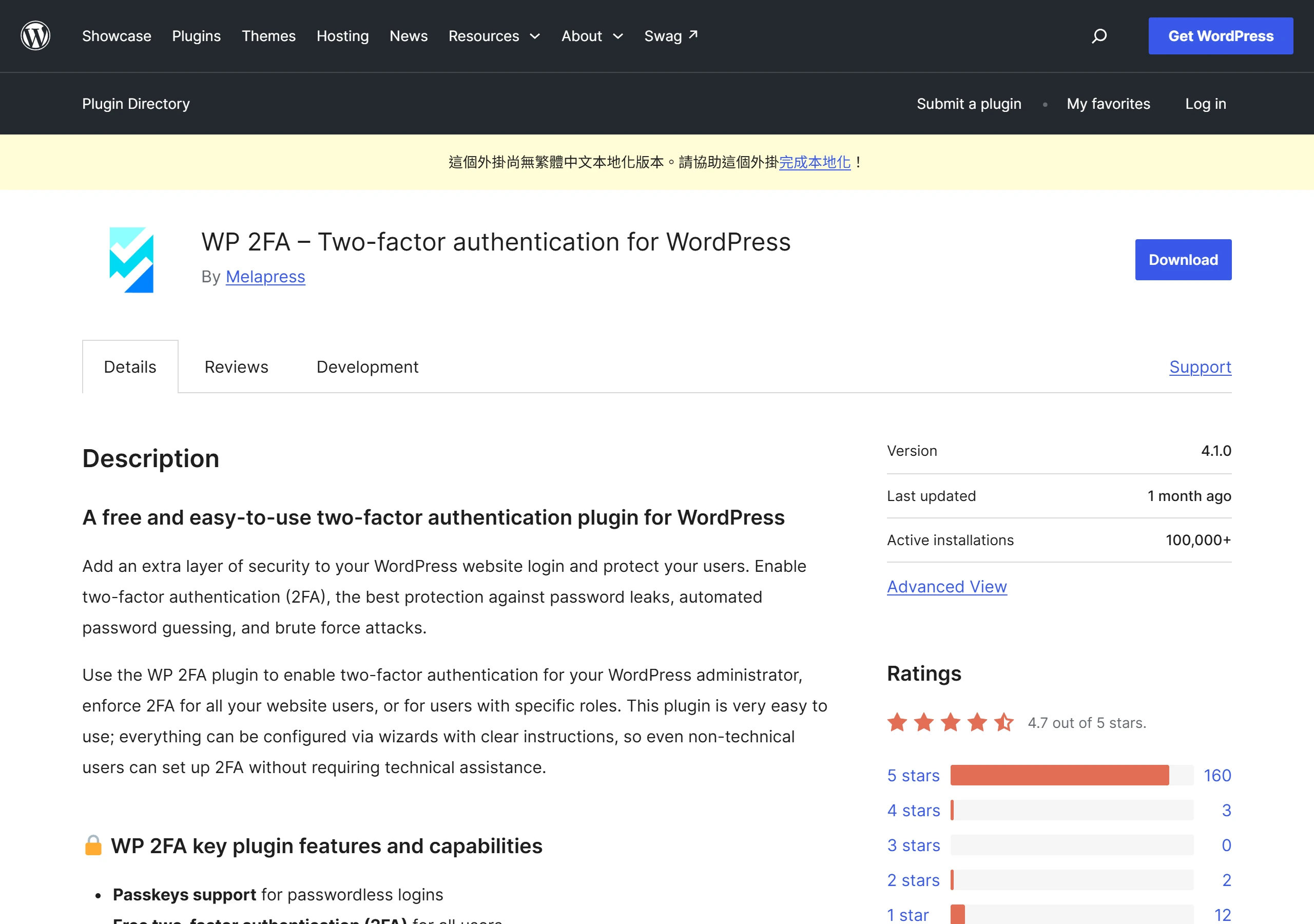This screenshot has height=924, width=1314.
Task: Click the 3 stars rating link
Action: pos(914,845)
